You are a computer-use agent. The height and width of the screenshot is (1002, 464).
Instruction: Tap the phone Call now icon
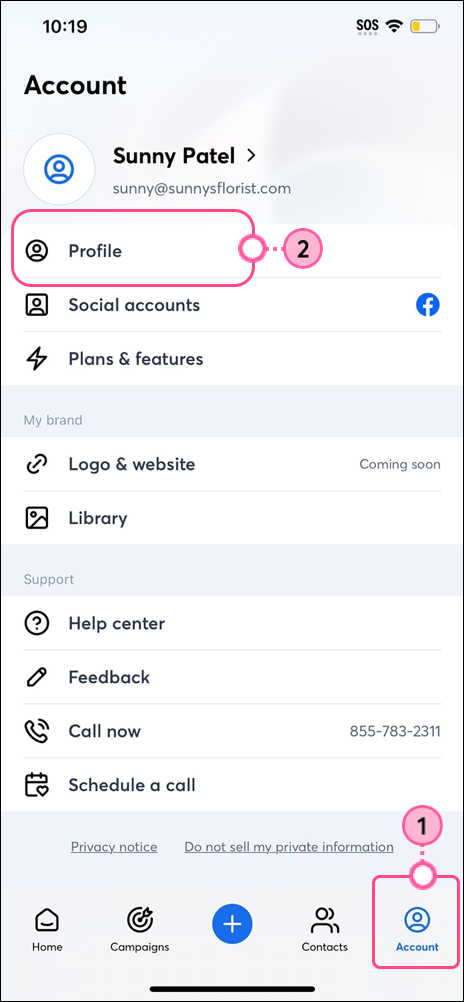36,731
